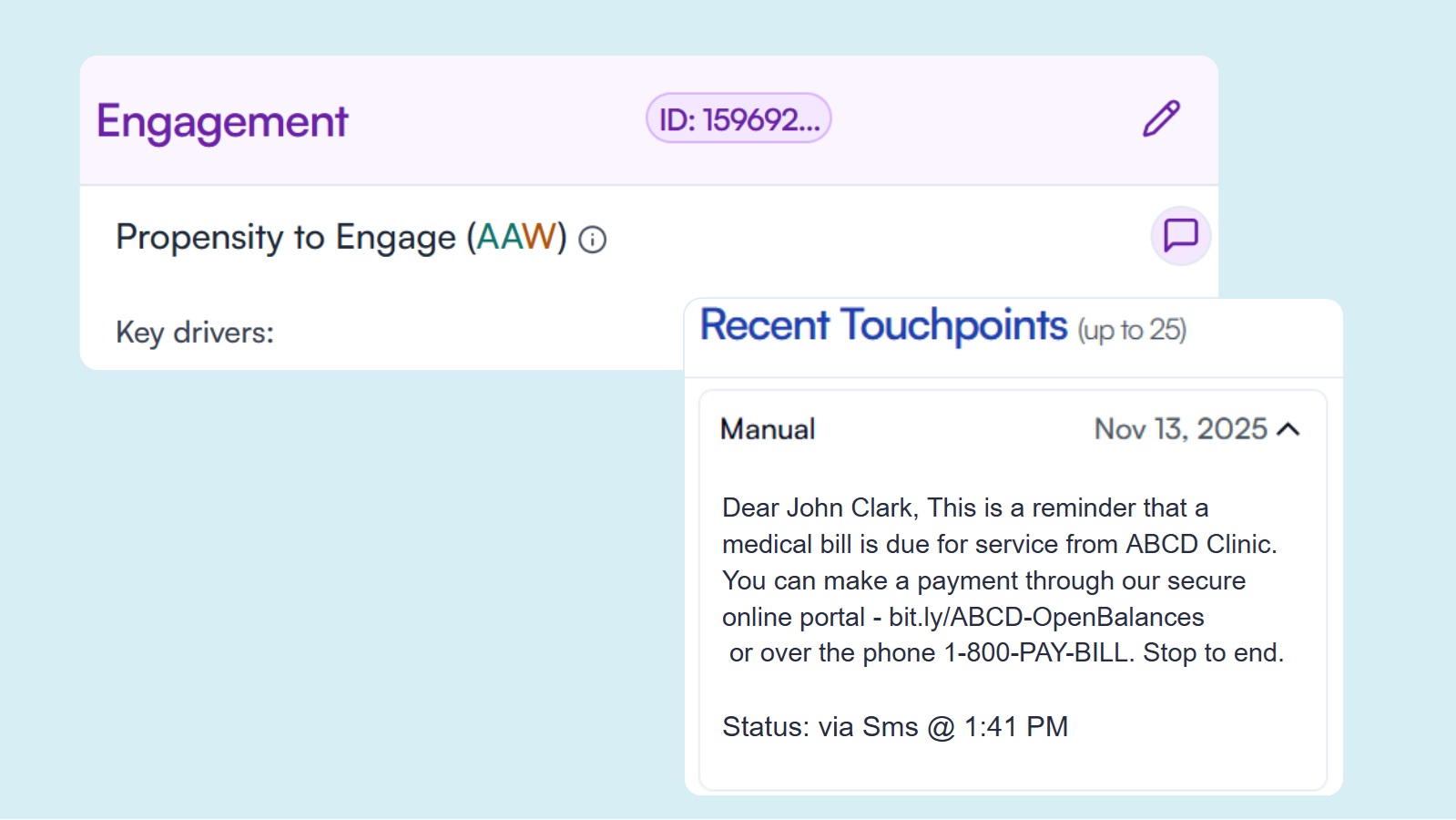The width and height of the screenshot is (1456, 820).
Task: Click the Key drivers label
Action: point(195,333)
